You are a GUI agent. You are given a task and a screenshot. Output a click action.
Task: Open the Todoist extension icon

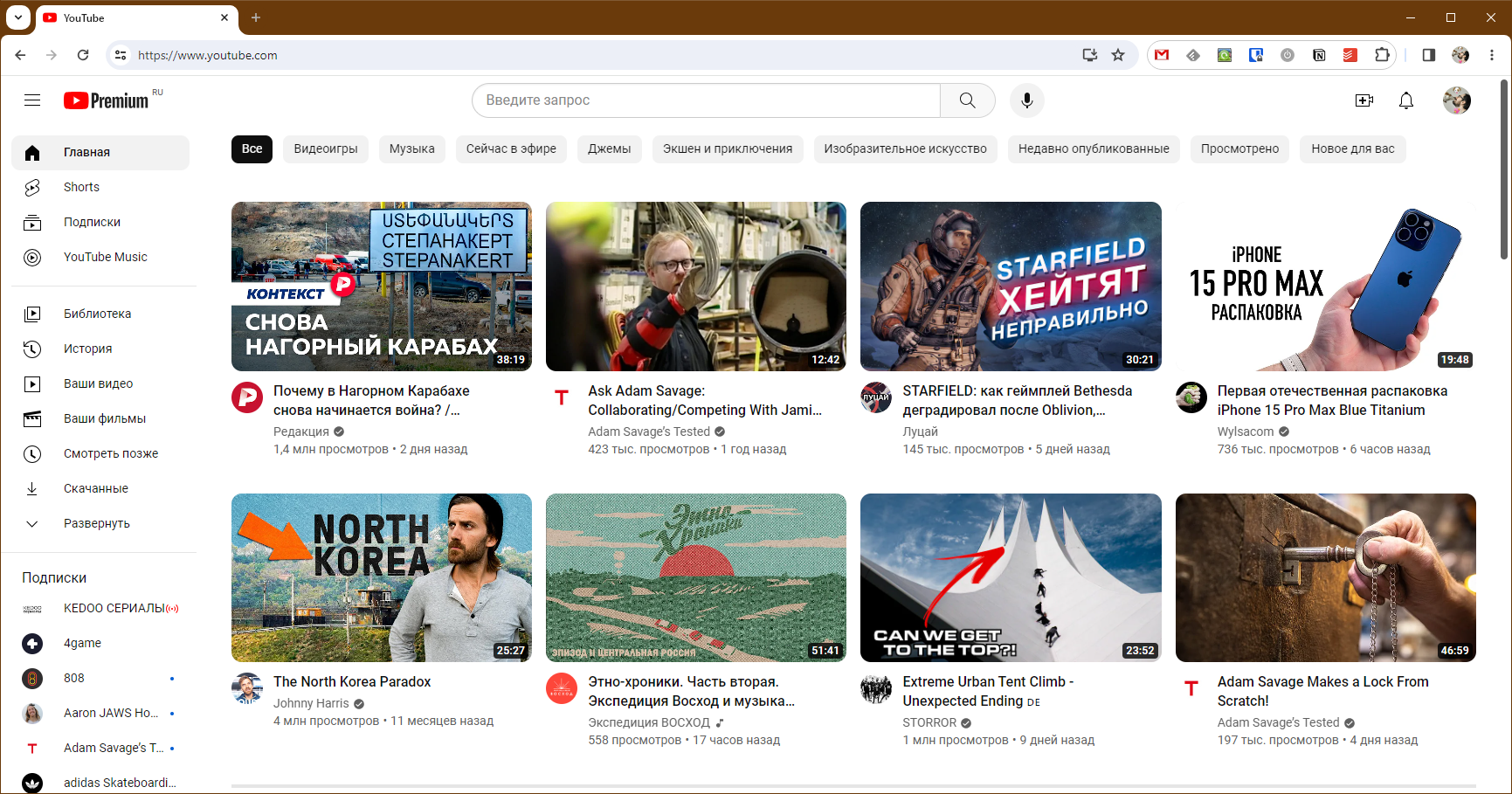click(x=1350, y=55)
